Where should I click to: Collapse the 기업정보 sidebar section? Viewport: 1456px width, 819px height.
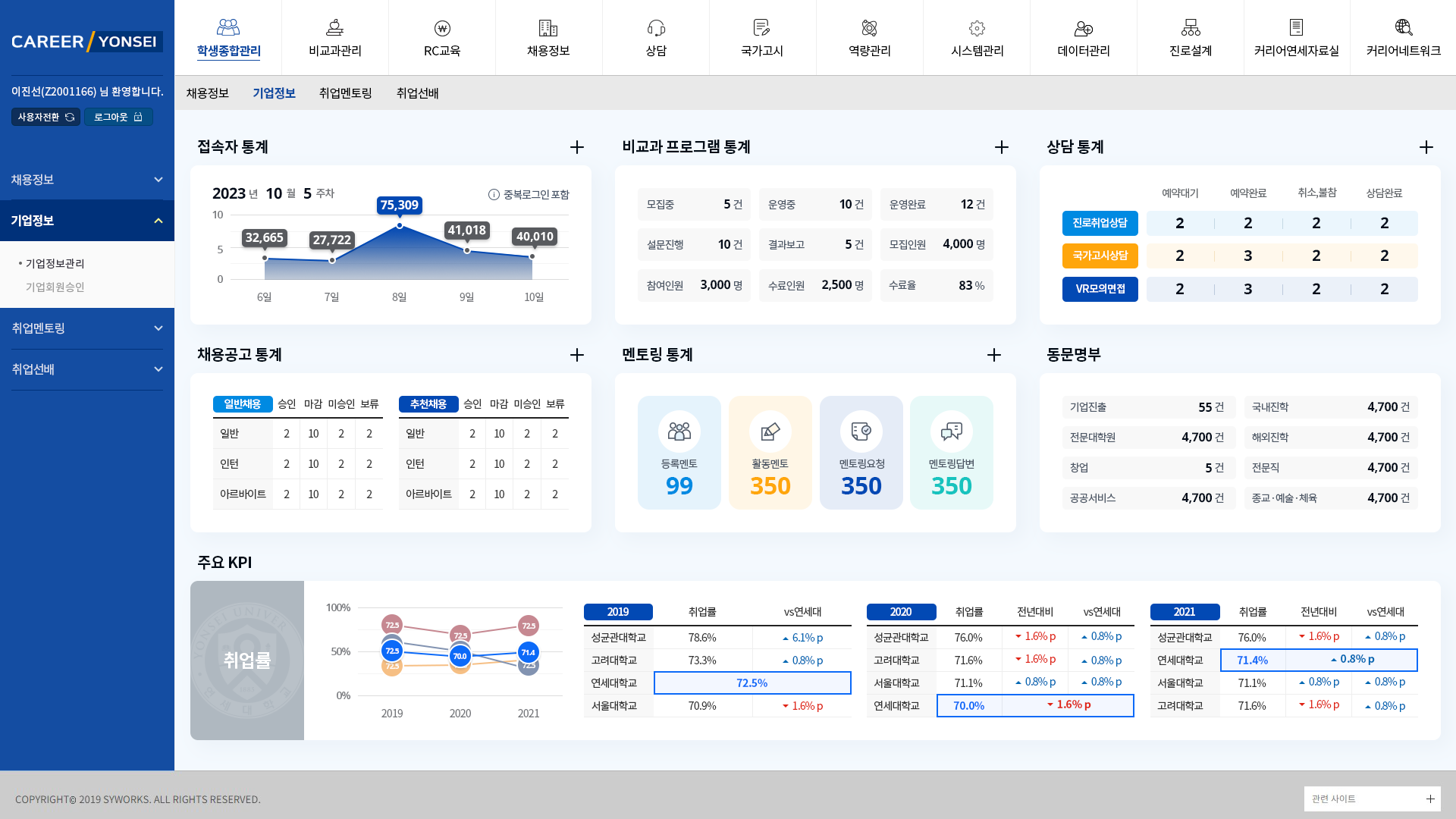(x=87, y=221)
